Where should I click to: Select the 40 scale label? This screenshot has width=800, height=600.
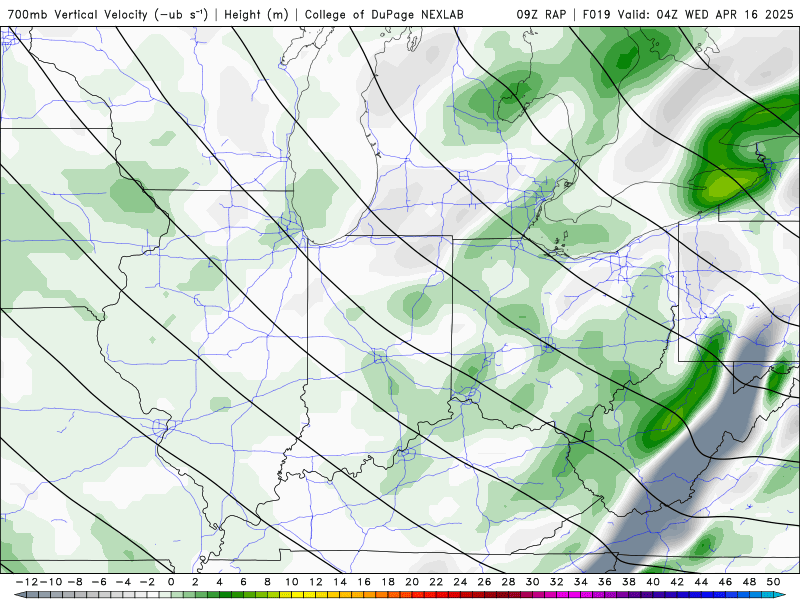coord(653,582)
